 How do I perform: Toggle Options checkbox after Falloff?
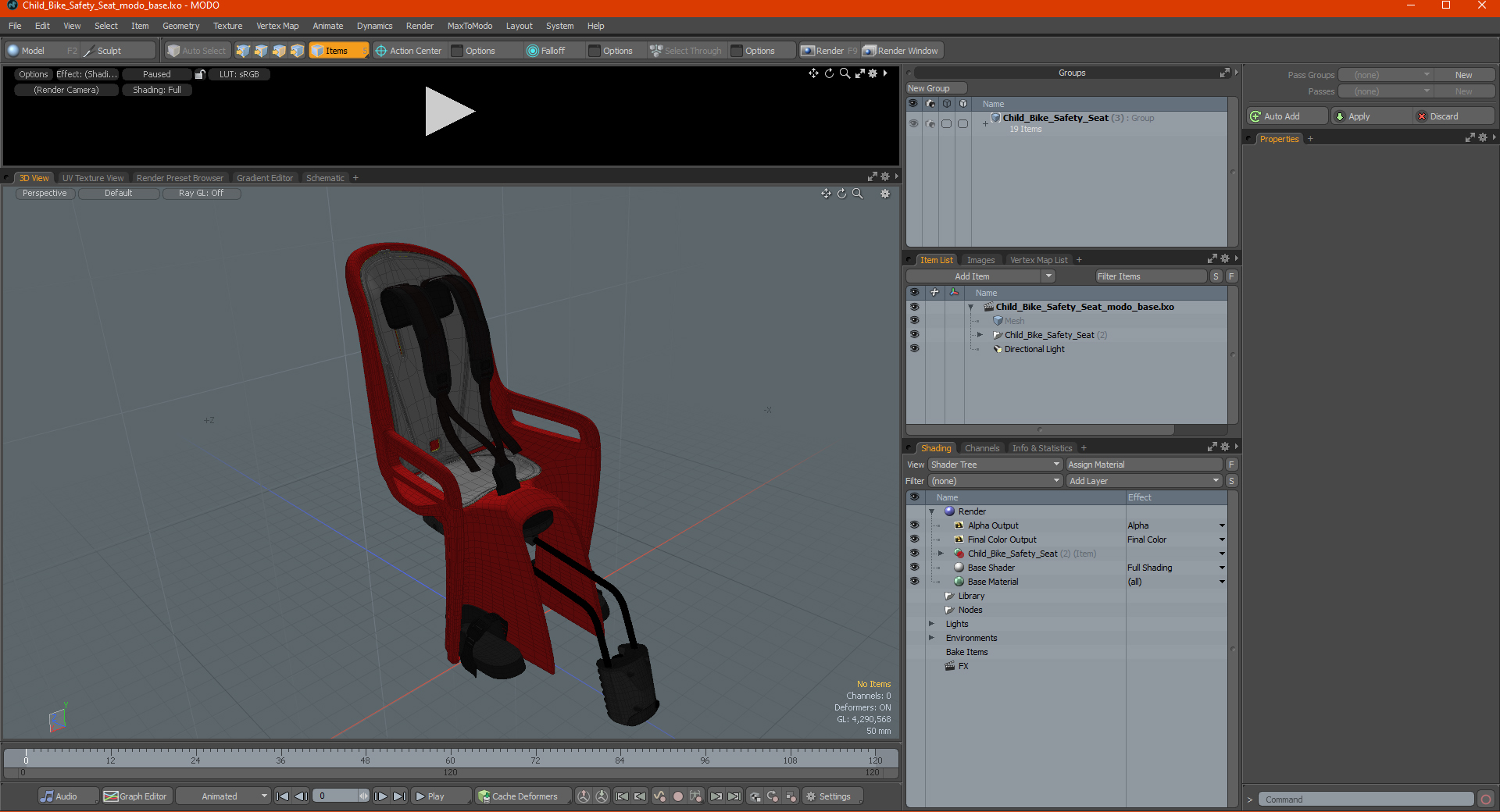tap(595, 51)
